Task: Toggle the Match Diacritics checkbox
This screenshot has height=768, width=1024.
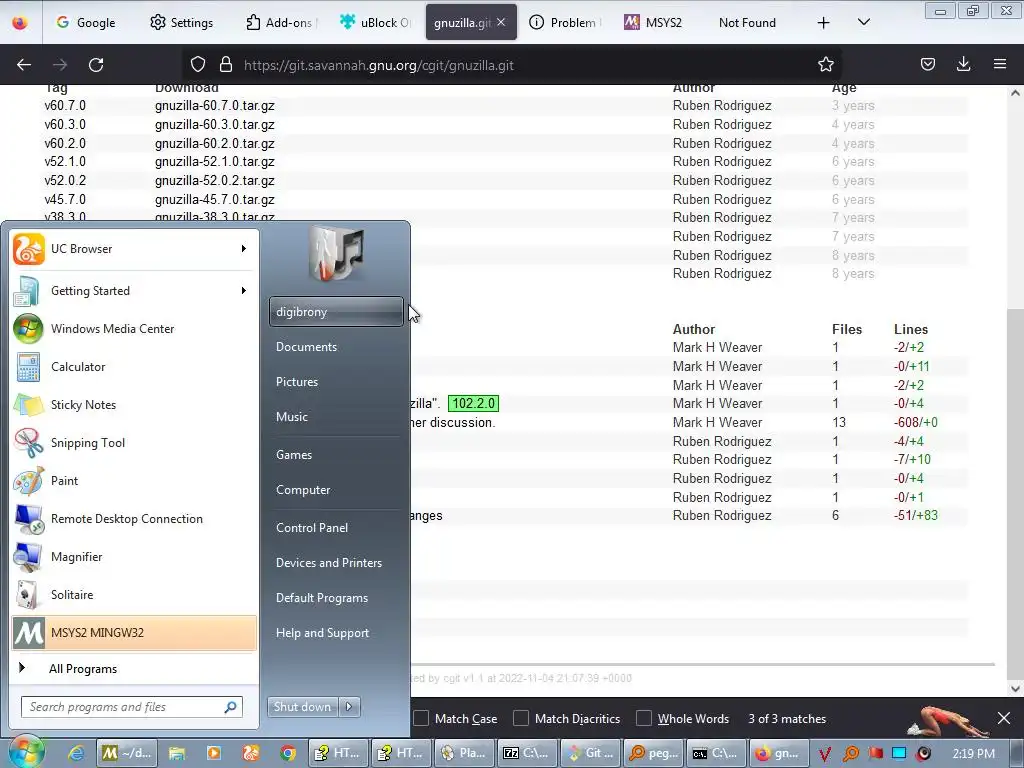Action: click(x=520, y=718)
